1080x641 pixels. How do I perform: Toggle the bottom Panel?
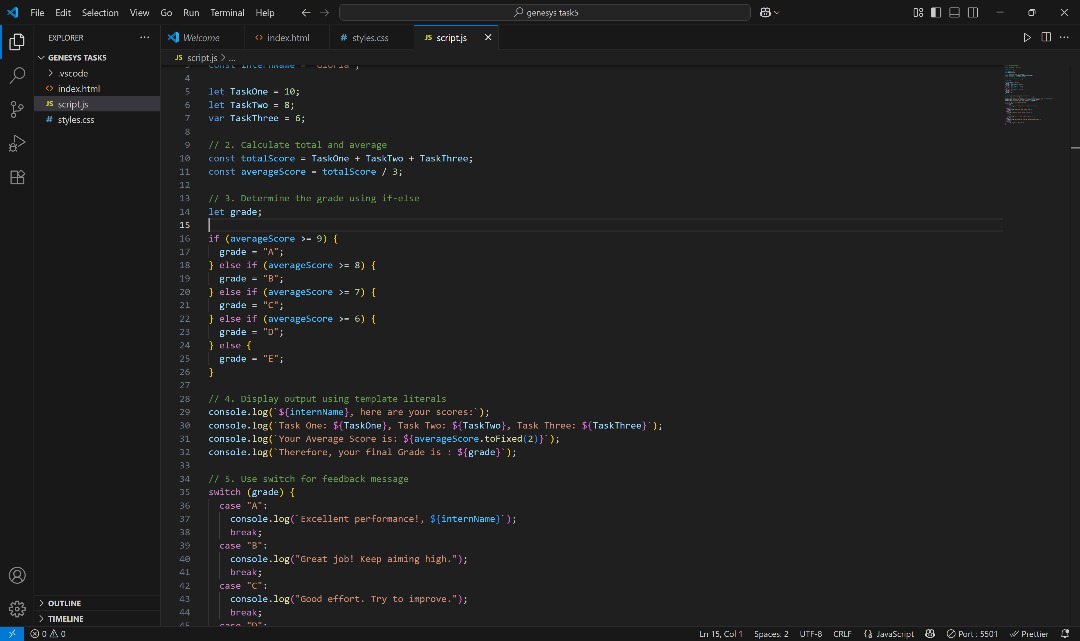coord(955,12)
